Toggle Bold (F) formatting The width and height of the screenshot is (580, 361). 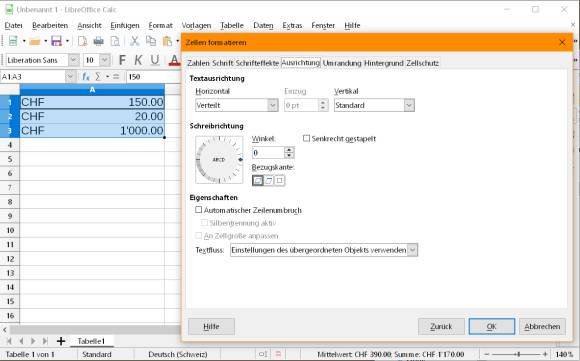(122, 60)
